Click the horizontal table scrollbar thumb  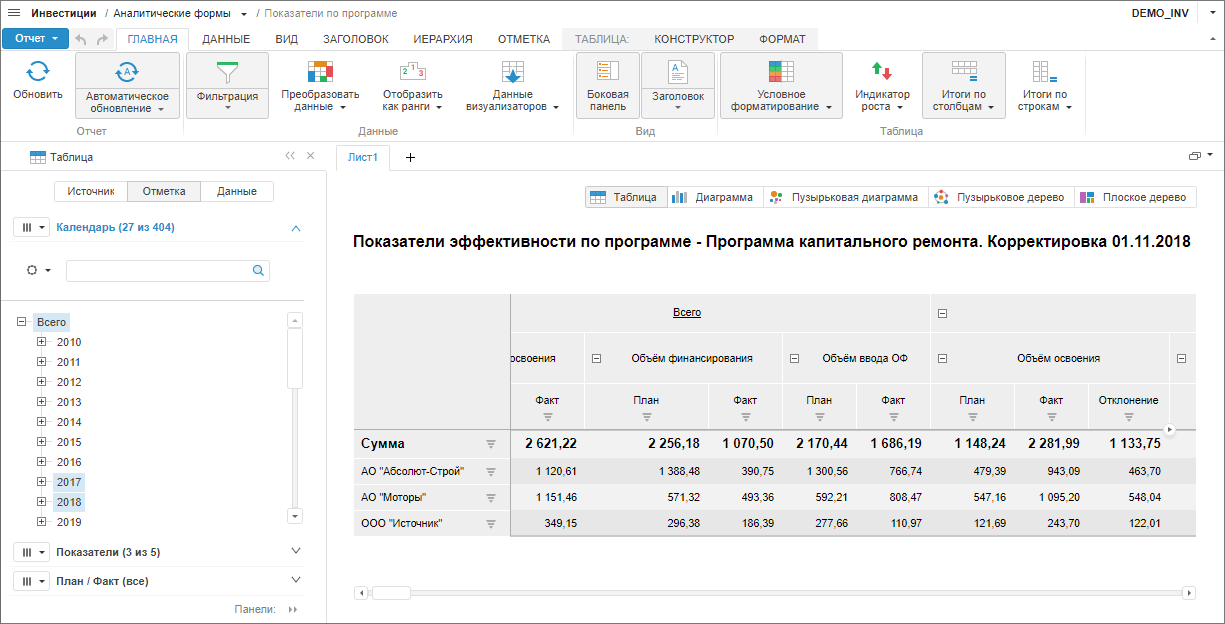click(391, 593)
